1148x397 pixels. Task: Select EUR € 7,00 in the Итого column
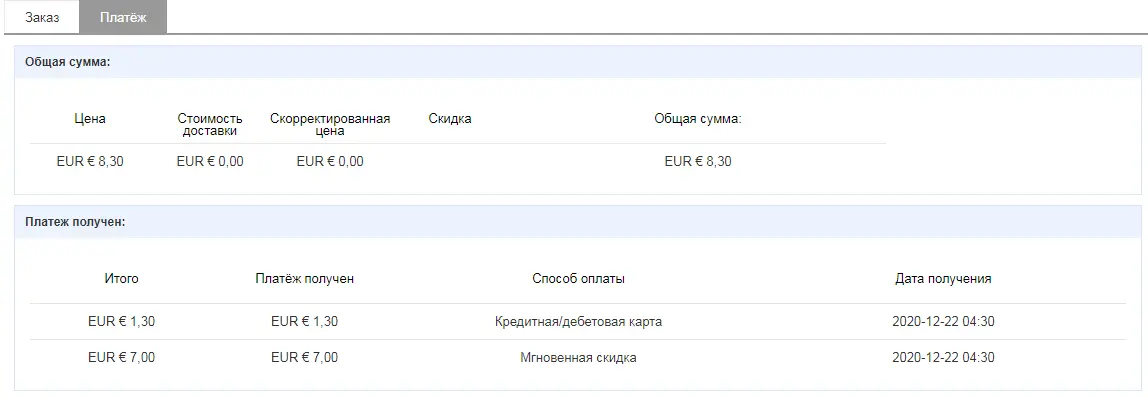click(x=122, y=358)
